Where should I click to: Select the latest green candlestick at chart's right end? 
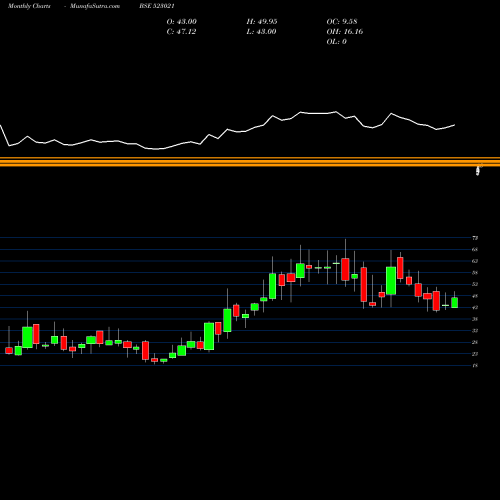454,302
